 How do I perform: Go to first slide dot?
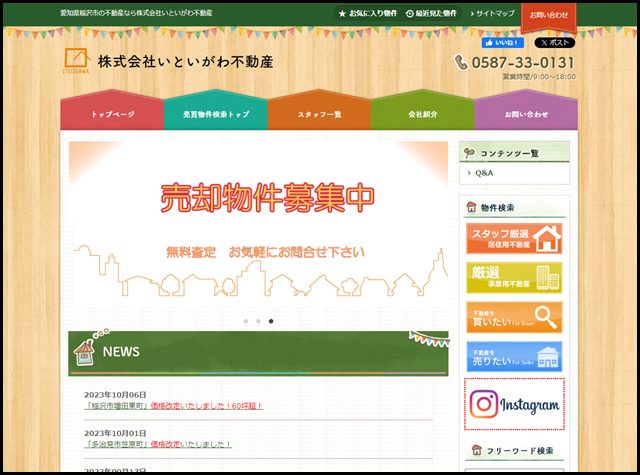[x=246, y=321]
